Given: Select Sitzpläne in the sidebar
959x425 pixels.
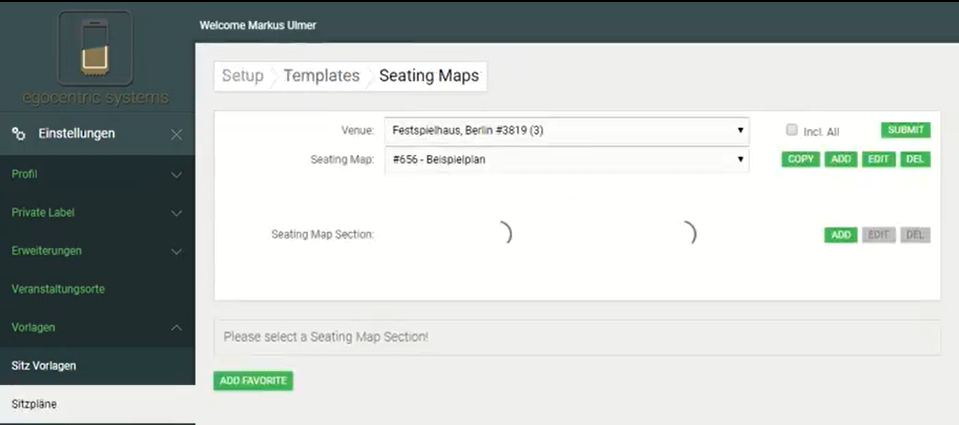Looking at the screenshot, I should click(x=34, y=404).
